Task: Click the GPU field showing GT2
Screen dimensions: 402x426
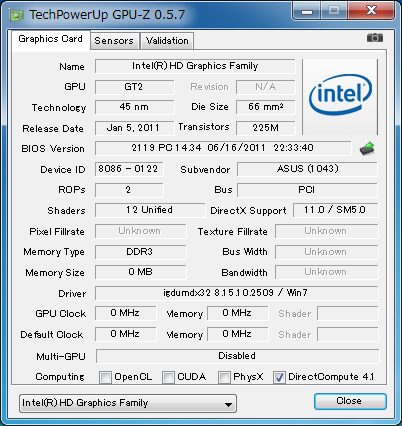Action: pyautogui.click(x=134, y=87)
